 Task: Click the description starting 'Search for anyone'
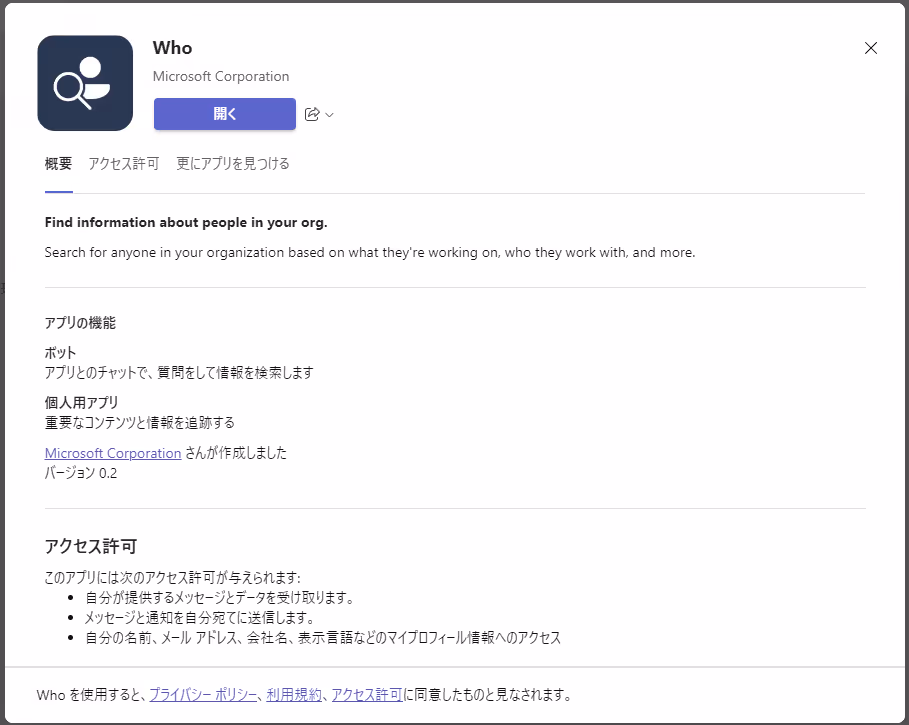point(370,253)
